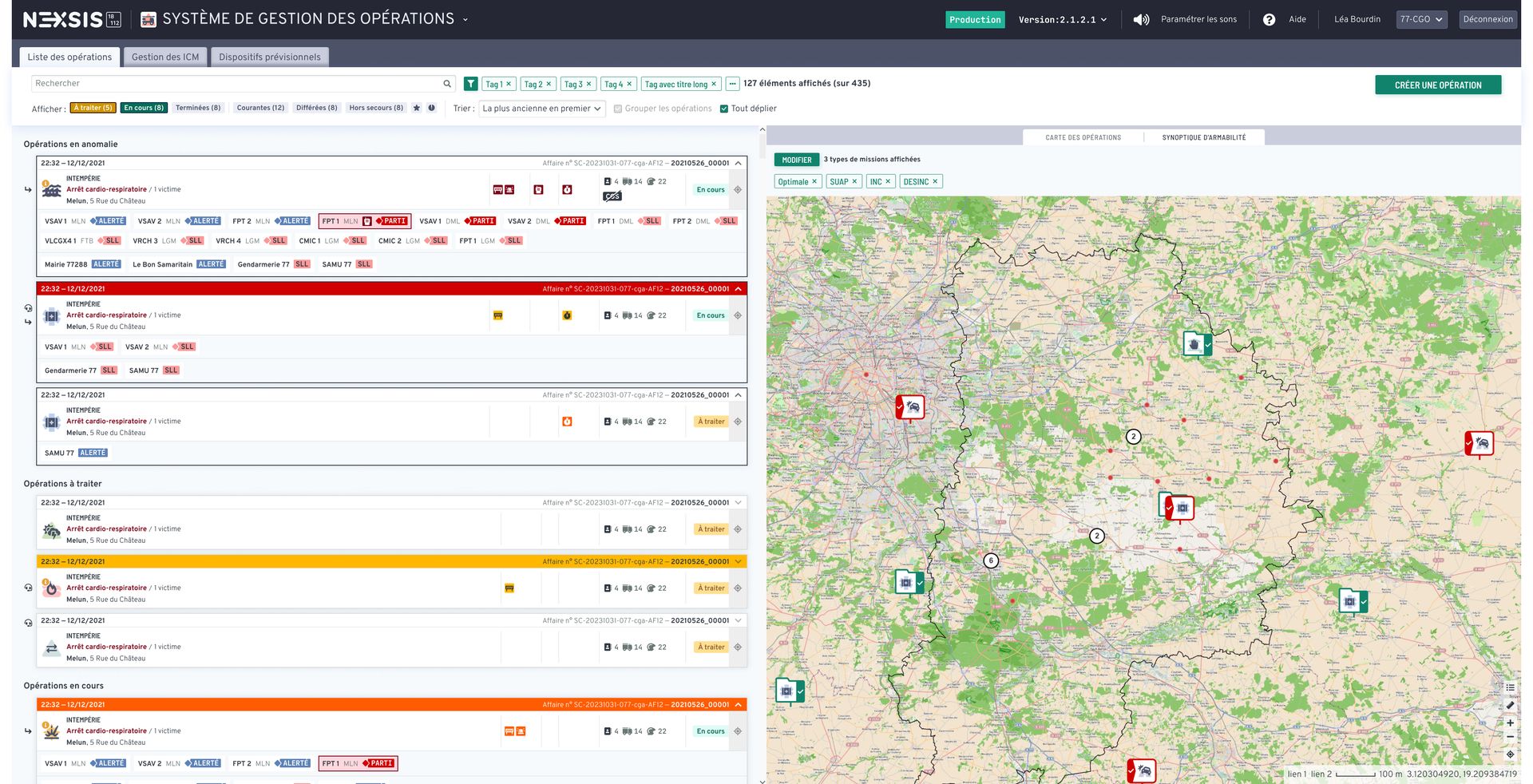Click the Créer une opération button
The width and height of the screenshot is (1533, 784).
1437,85
